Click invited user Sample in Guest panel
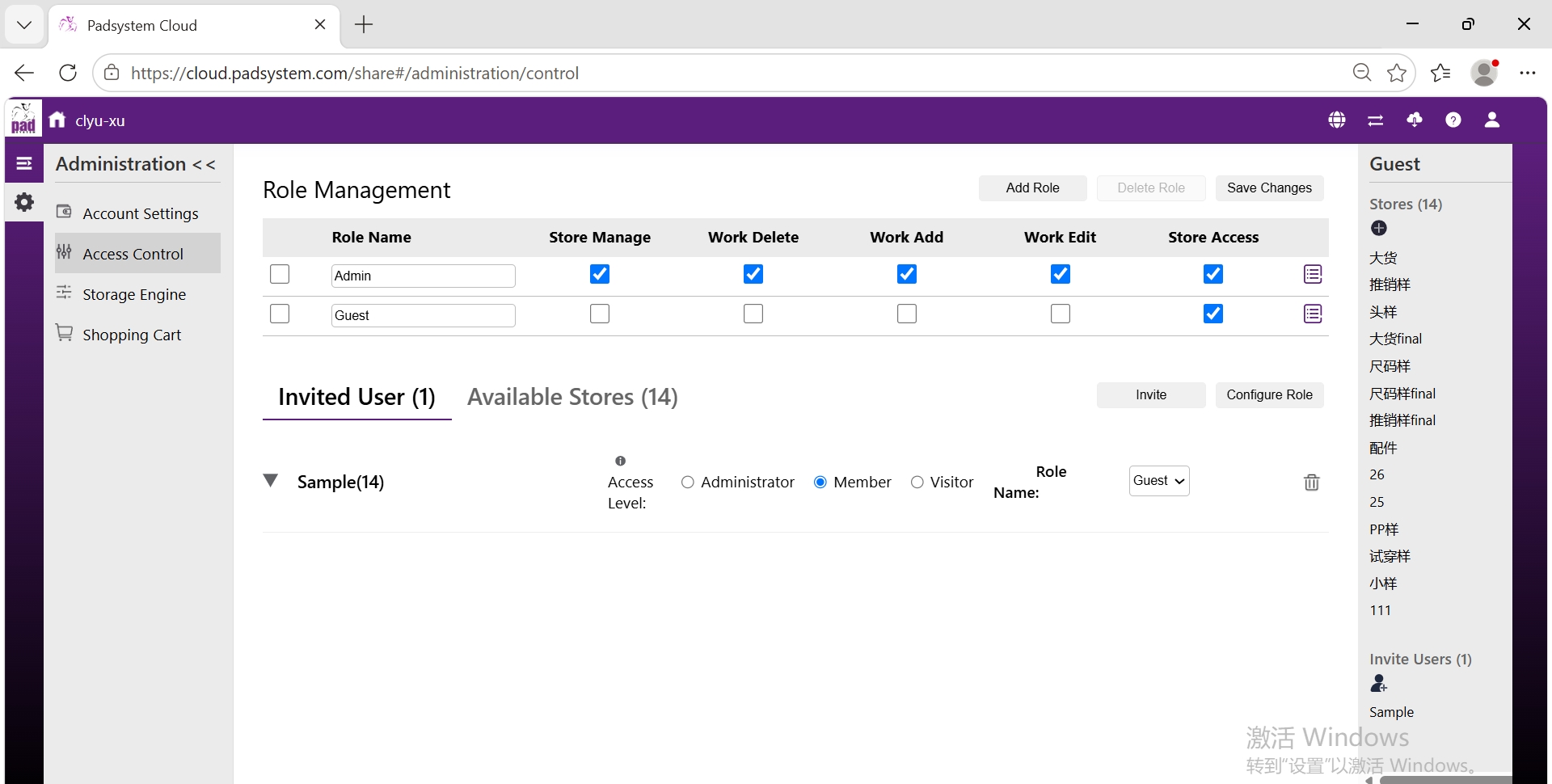Screen dimensions: 1552x784 [x=1392, y=712]
